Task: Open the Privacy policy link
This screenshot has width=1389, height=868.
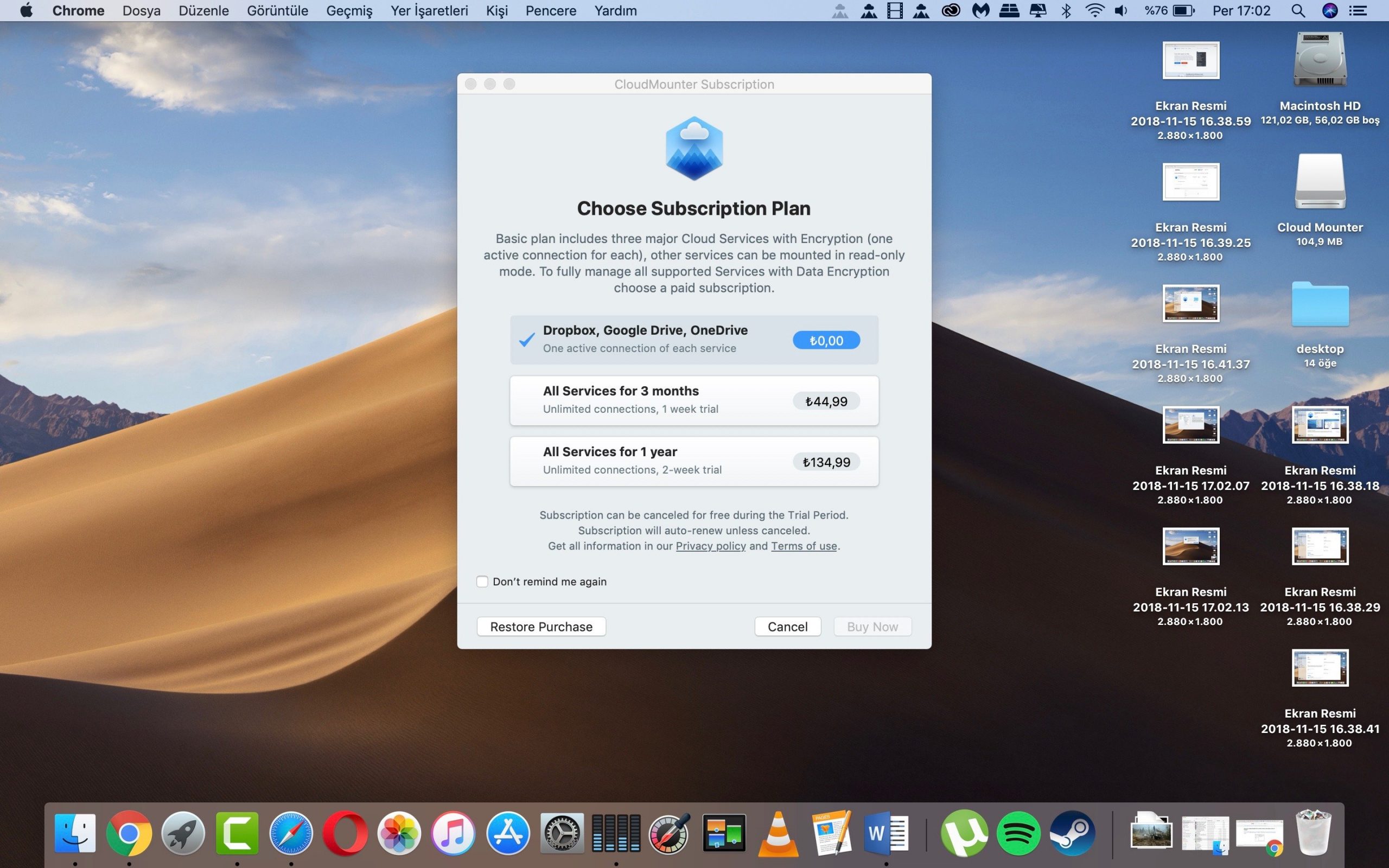Action: [x=710, y=546]
